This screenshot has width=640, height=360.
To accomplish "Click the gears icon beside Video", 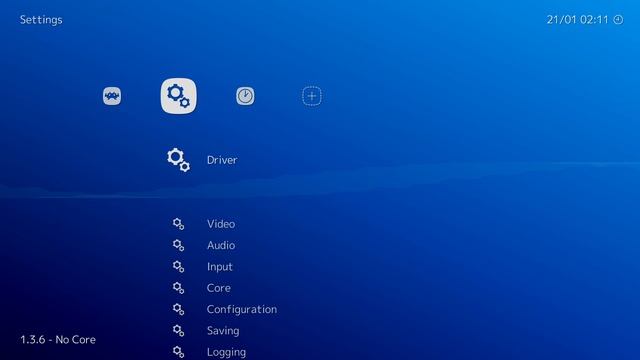I will 178,224.
